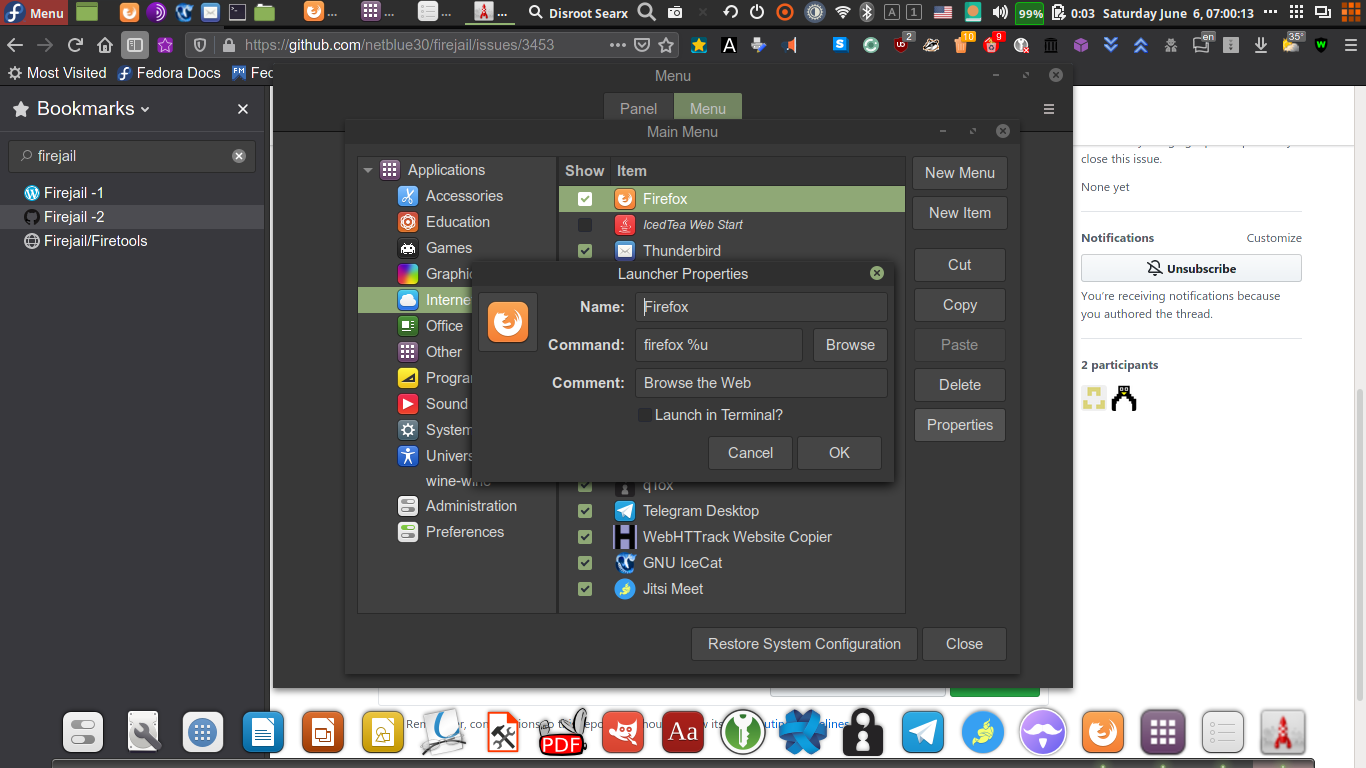Click the WebHTTrack Website Copier icon
The height and width of the screenshot is (768, 1366).
point(625,537)
